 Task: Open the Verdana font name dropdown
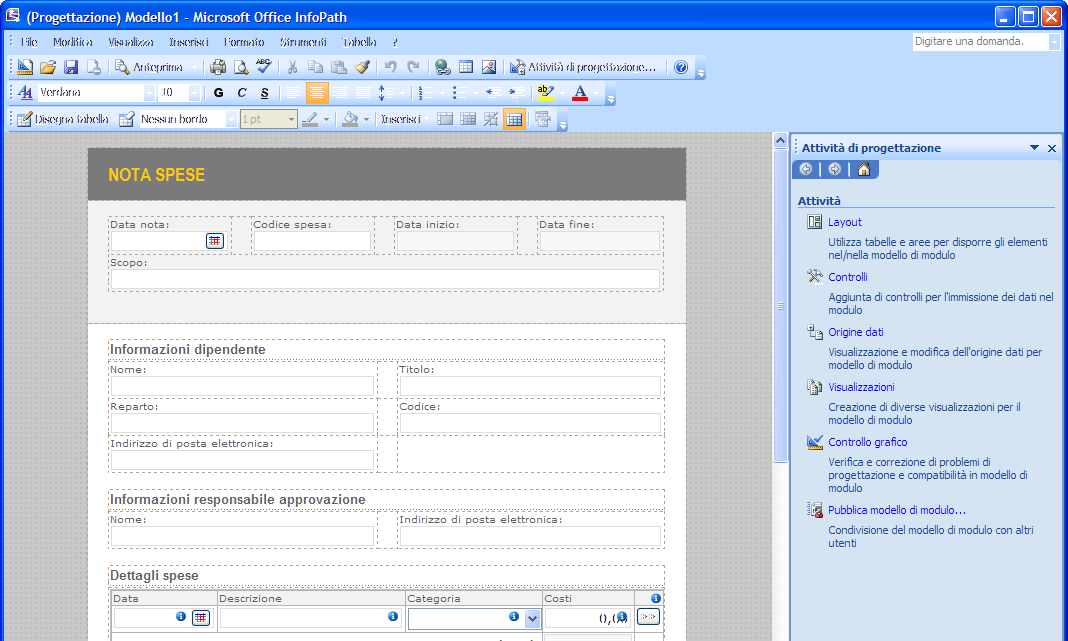(x=149, y=93)
